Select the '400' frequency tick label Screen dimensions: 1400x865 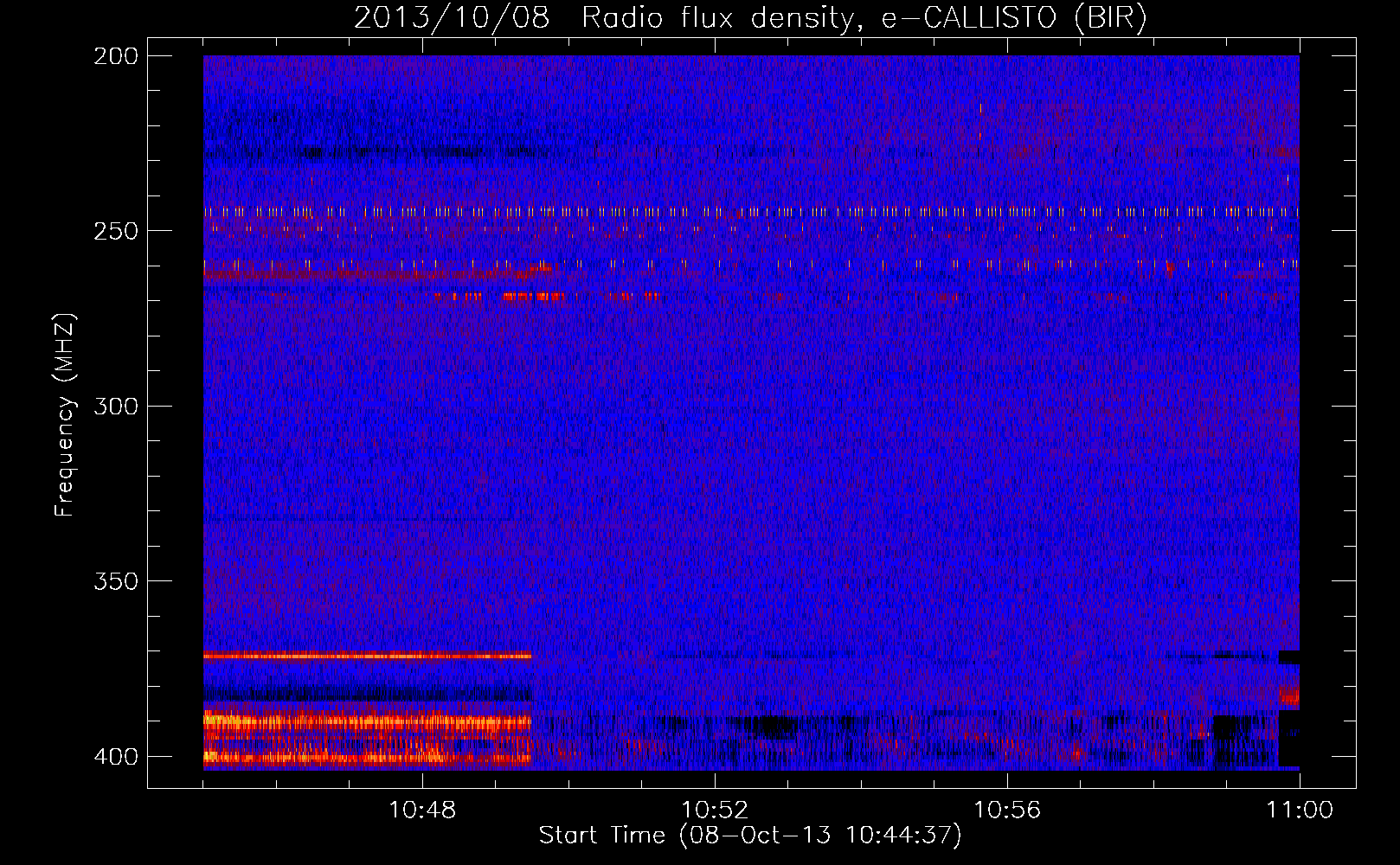[x=116, y=756]
